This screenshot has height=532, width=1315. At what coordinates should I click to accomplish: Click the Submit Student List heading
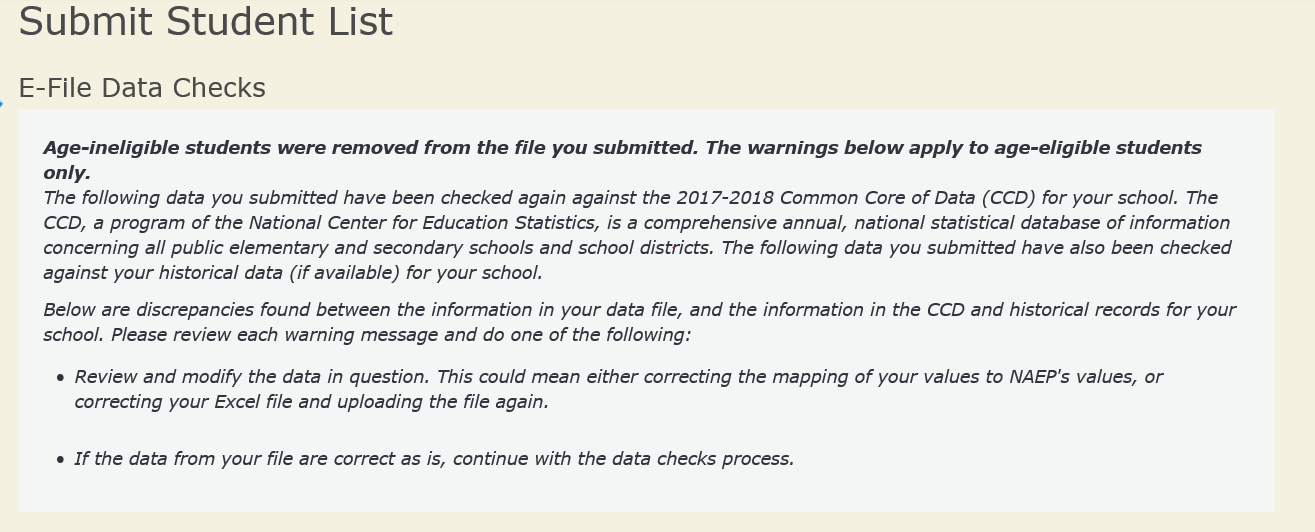[206, 22]
